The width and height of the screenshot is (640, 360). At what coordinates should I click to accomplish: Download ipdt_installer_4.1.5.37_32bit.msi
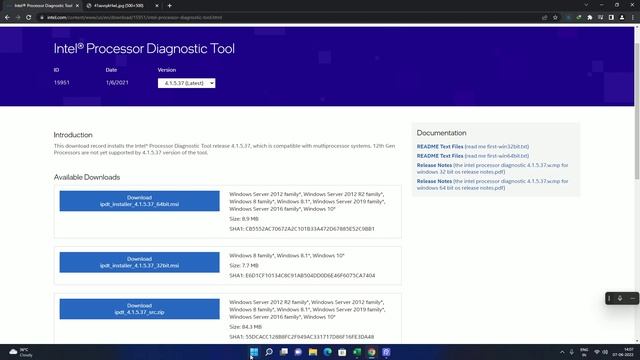[x=139, y=262]
